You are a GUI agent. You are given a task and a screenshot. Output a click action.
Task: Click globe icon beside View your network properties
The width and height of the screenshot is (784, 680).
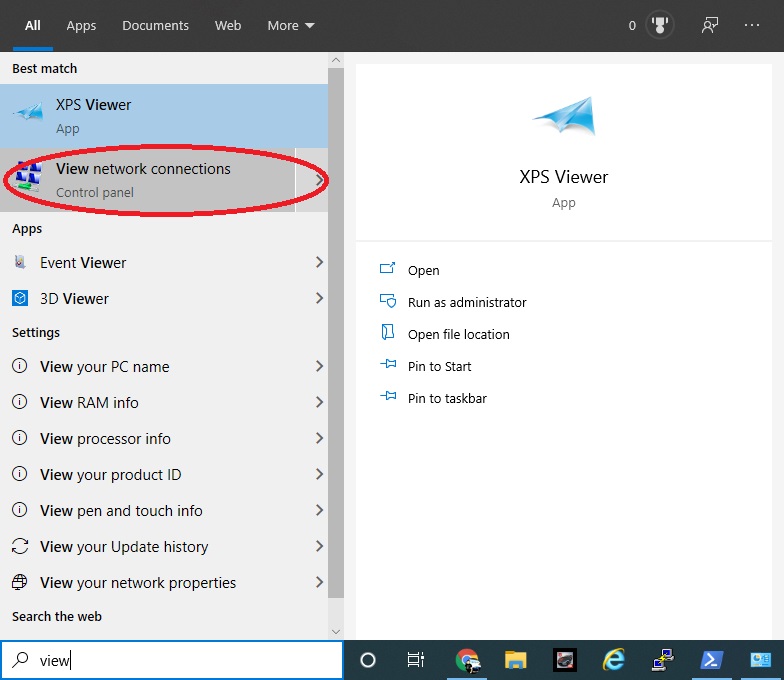[20, 582]
